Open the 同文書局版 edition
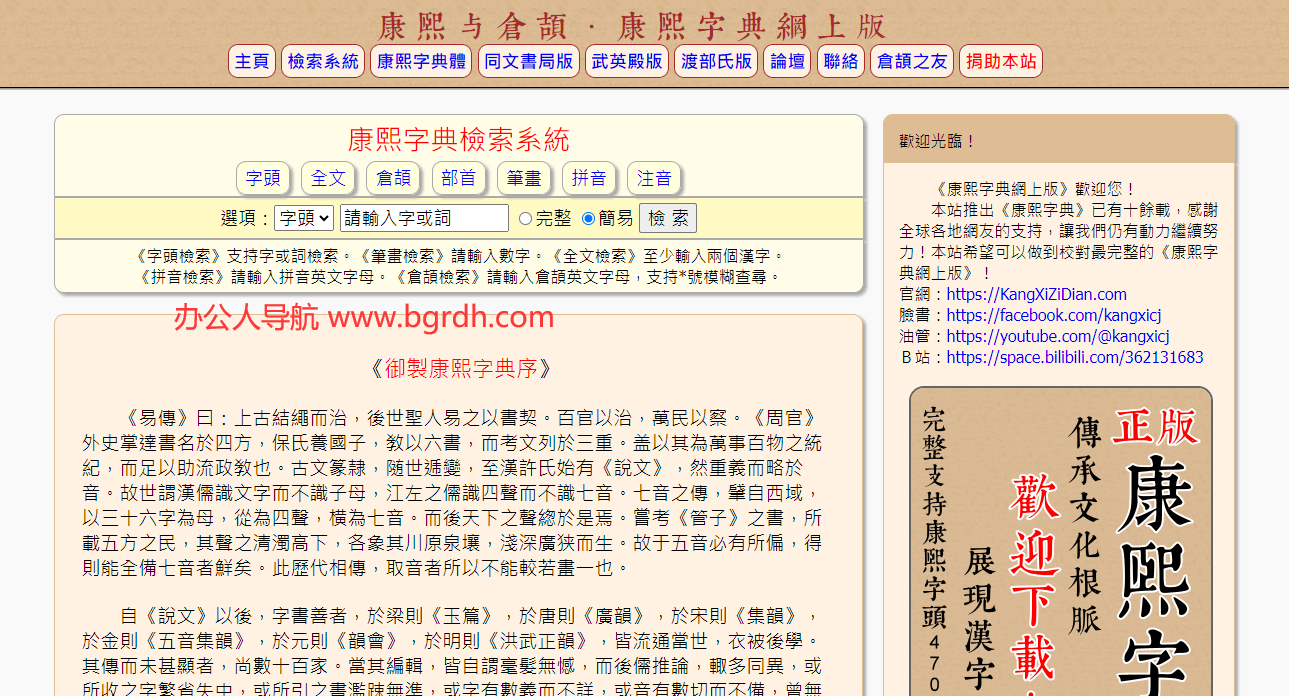The image size is (1289, 696). 528,61
